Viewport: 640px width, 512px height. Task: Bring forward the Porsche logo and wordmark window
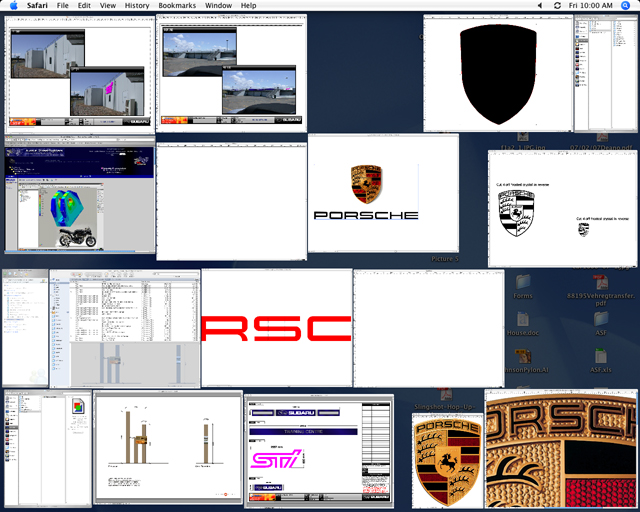click(383, 193)
